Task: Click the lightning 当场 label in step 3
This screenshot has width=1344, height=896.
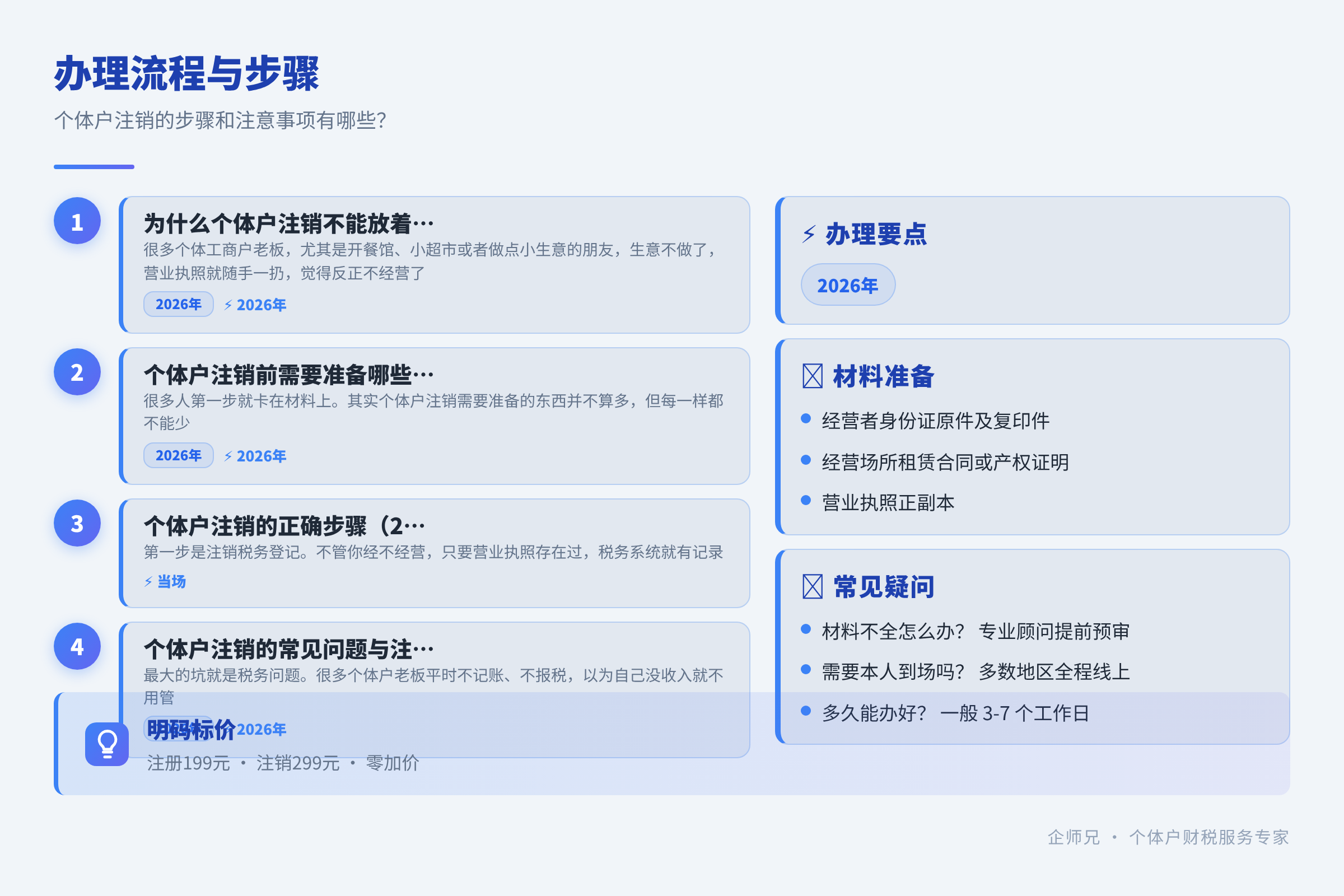Action: [165, 582]
